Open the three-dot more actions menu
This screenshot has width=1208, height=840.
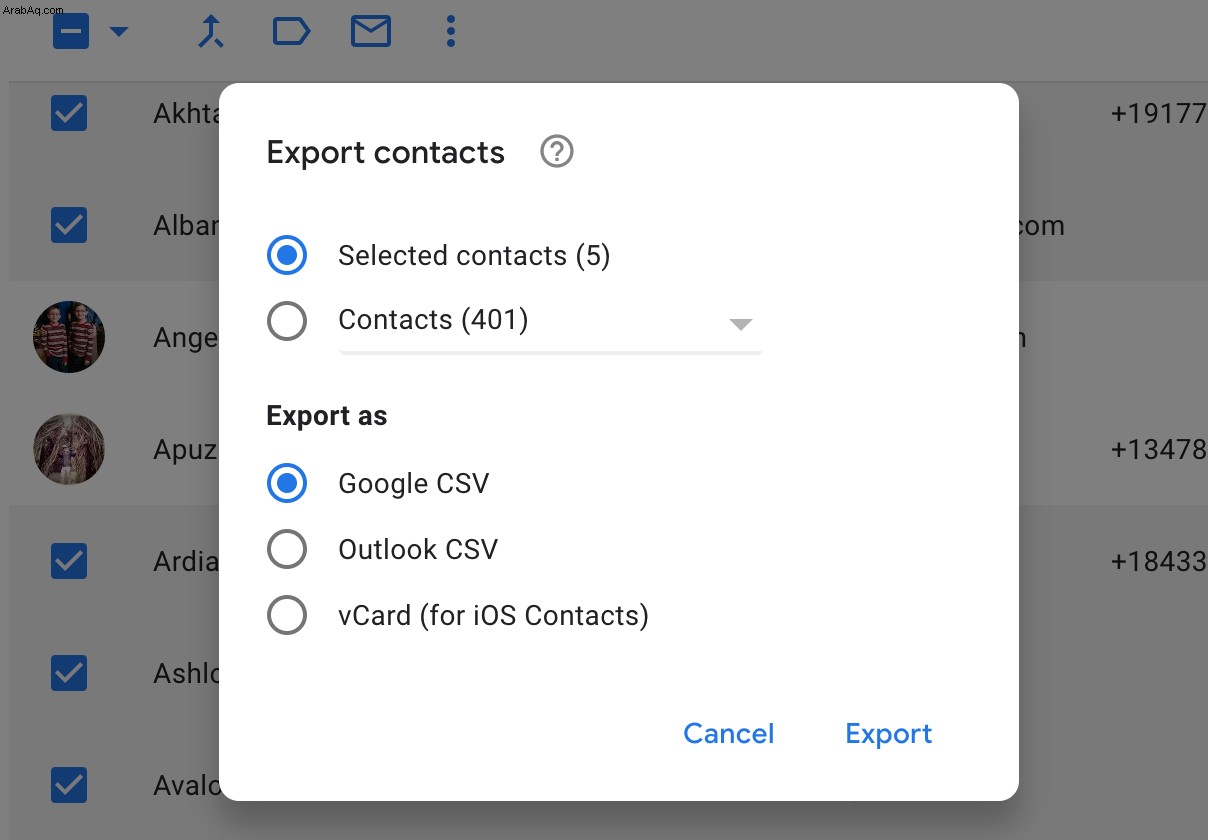click(x=451, y=32)
